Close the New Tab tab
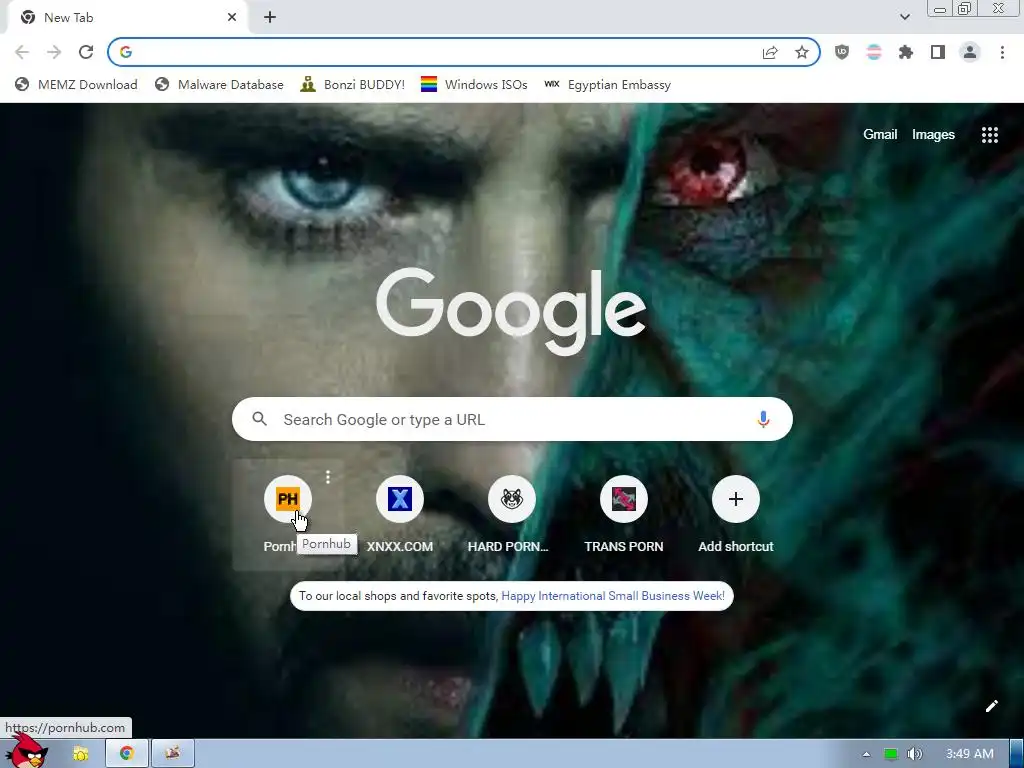This screenshot has width=1024, height=768. point(232,18)
